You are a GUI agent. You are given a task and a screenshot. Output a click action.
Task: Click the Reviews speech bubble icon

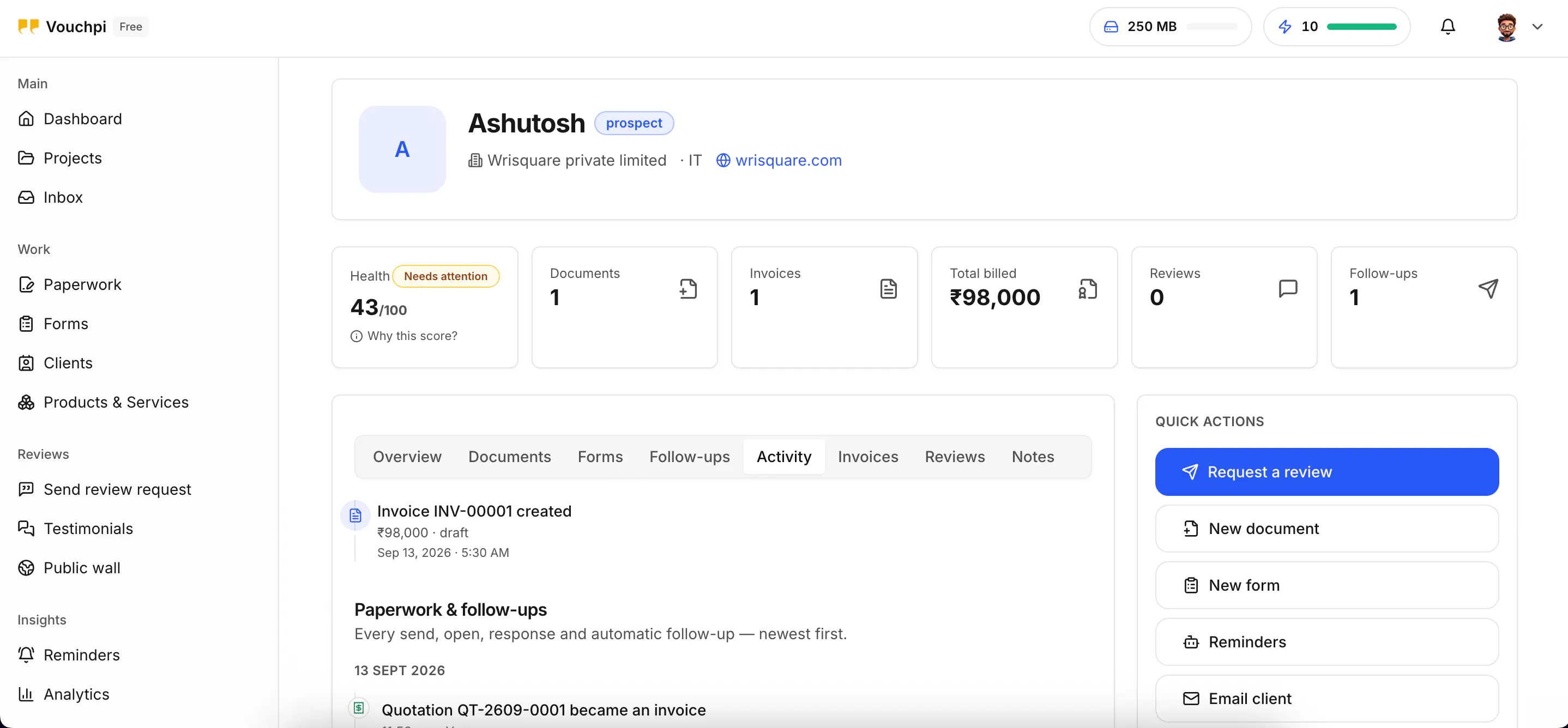pyautogui.click(x=1288, y=289)
